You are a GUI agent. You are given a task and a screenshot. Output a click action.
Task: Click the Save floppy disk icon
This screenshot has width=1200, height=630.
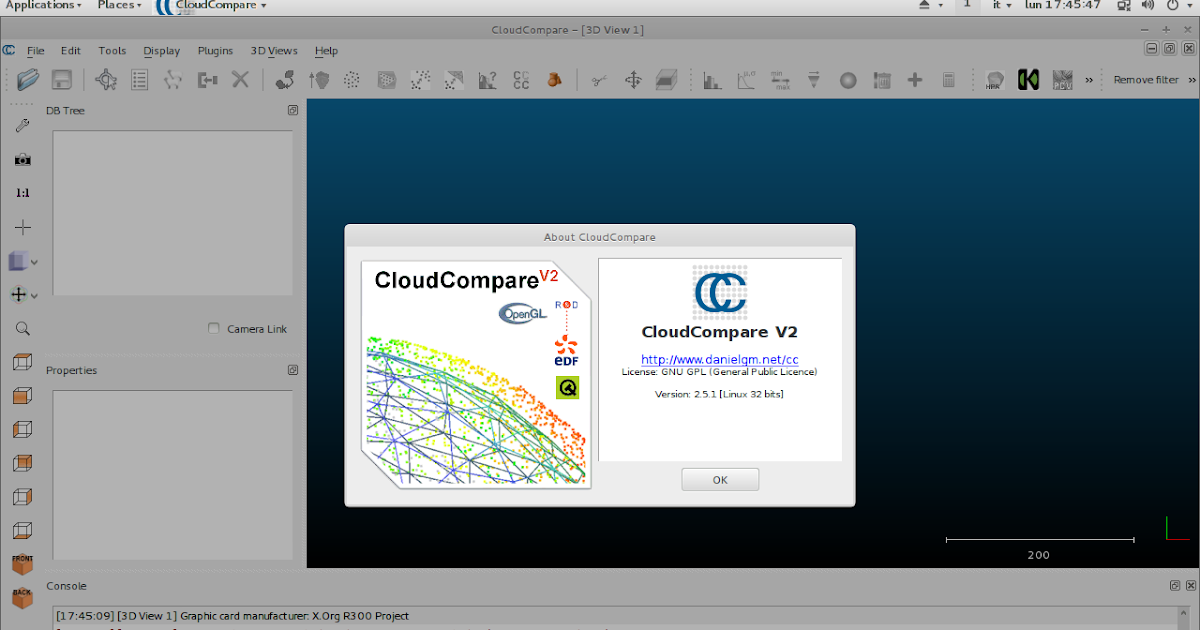click(x=61, y=80)
